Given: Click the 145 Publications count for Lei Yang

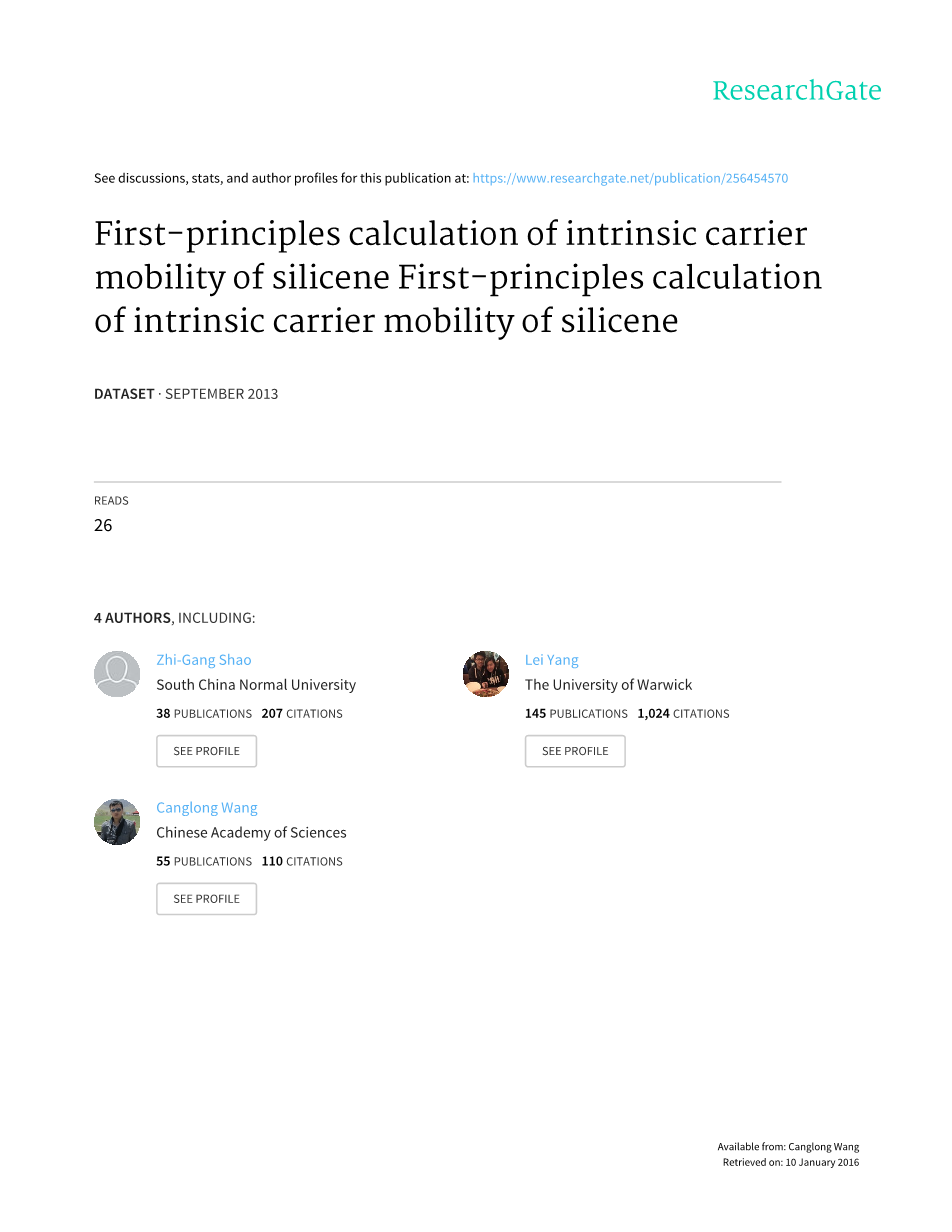Looking at the screenshot, I should (576, 714).
